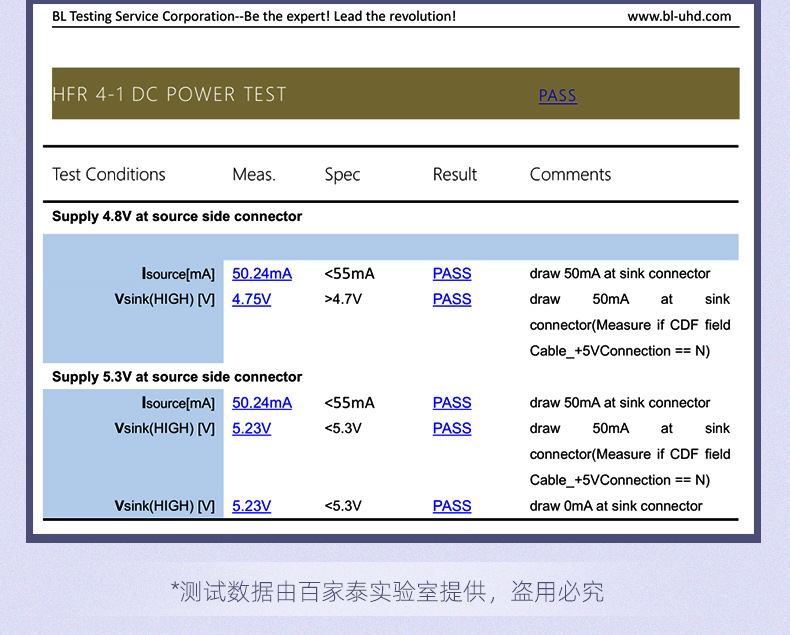Click the '>4.7V' spec value
Viewport: 790px width, 635px height.
[x=343, y=299]
